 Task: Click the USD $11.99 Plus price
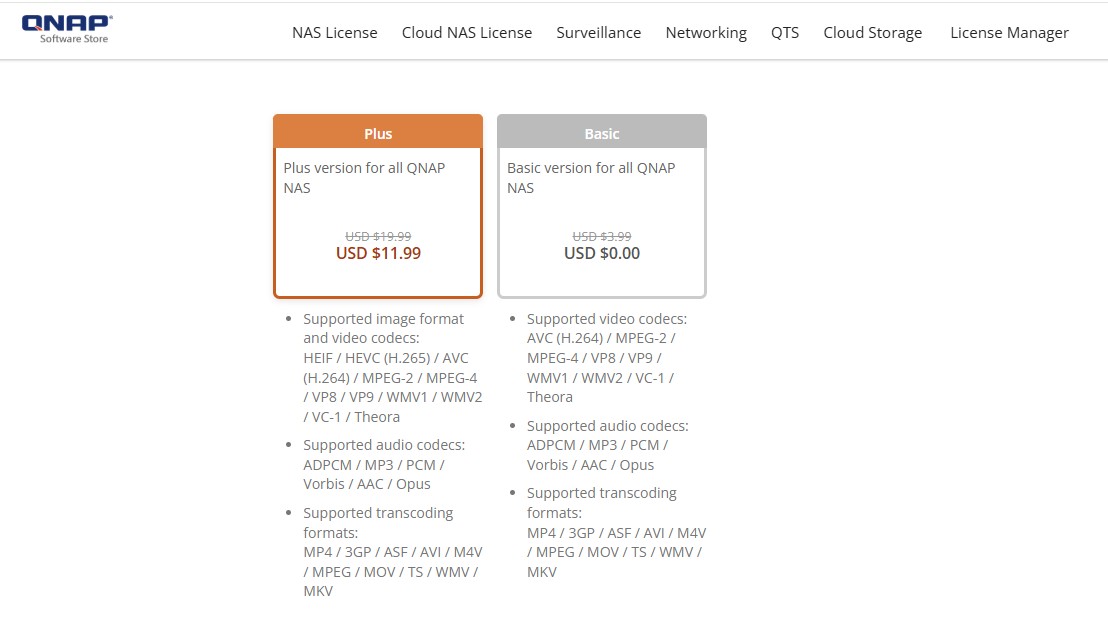(378, 254)
